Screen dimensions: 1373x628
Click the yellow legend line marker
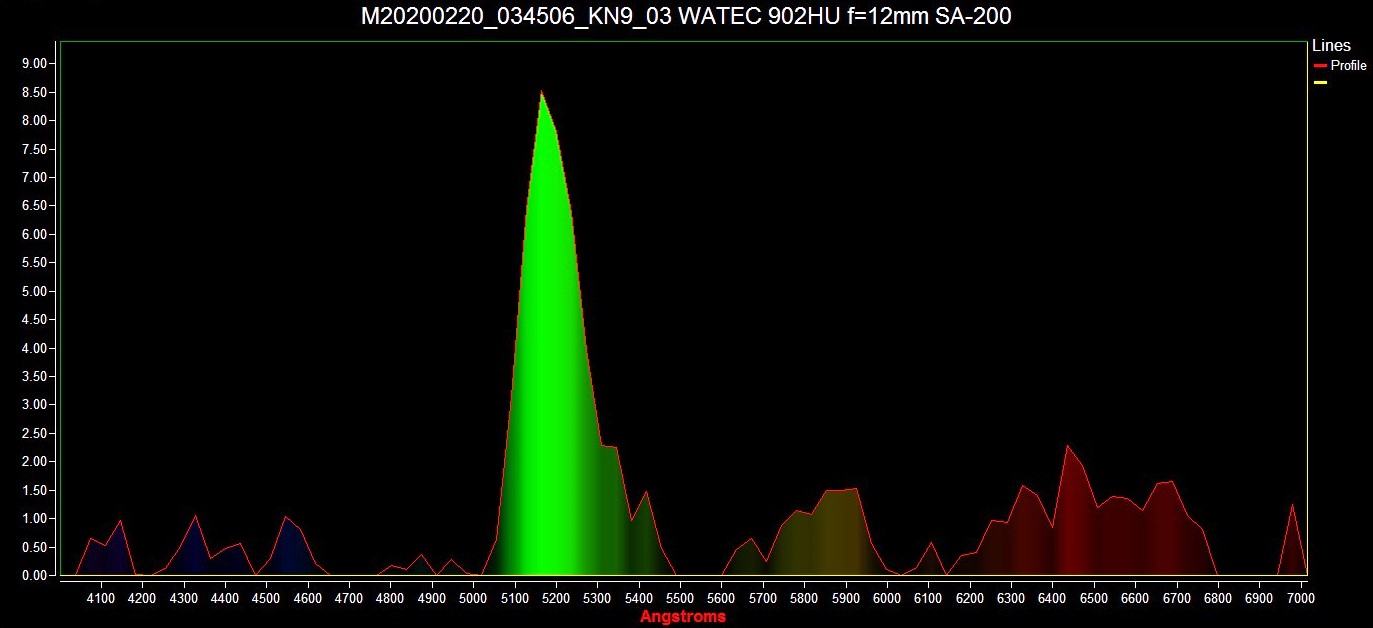tap(1320, 83)
